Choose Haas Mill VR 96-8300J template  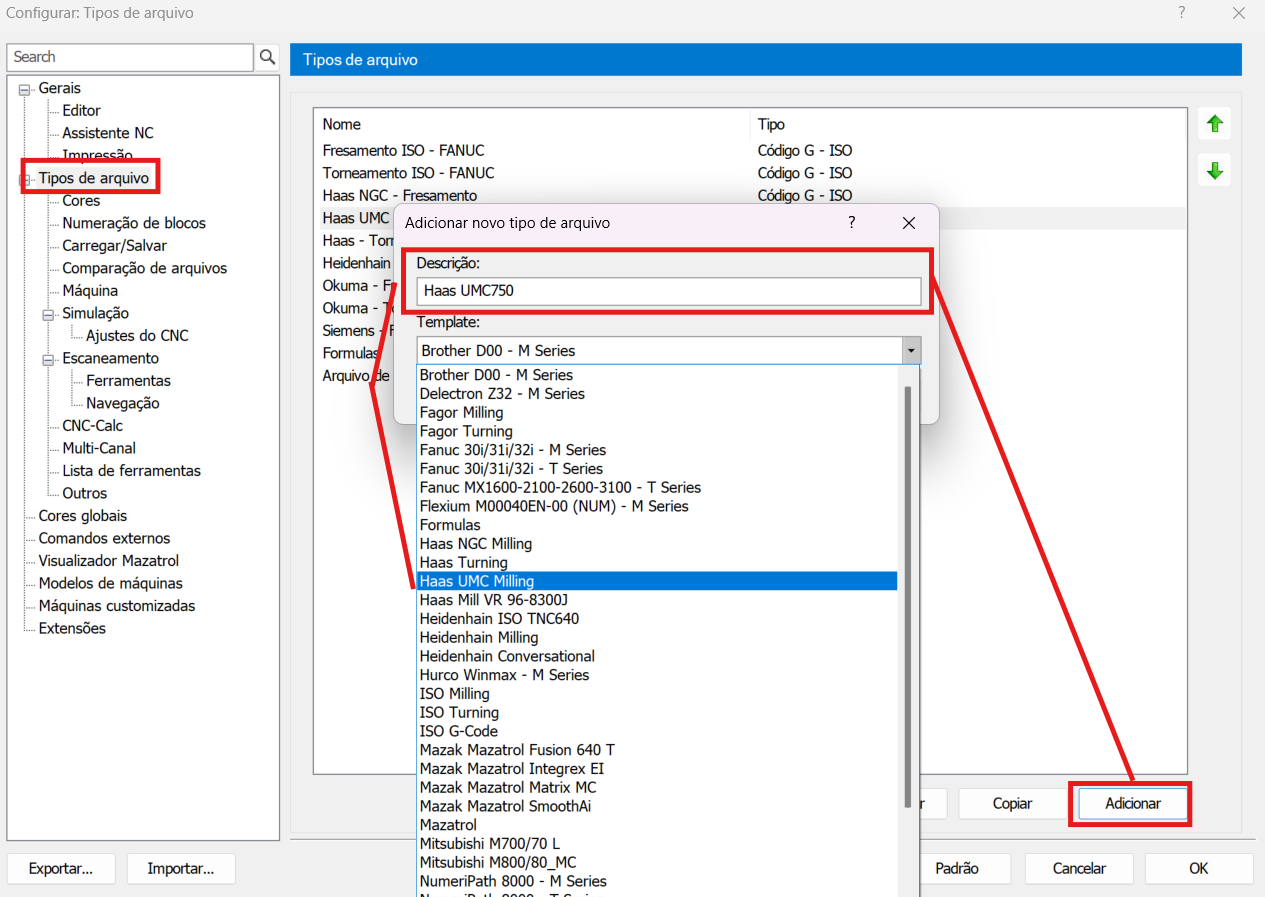(x=657, y=600)
